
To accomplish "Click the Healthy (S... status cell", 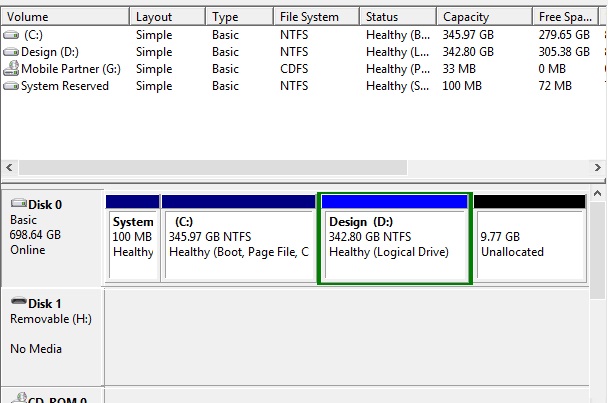I will (398, 86).
